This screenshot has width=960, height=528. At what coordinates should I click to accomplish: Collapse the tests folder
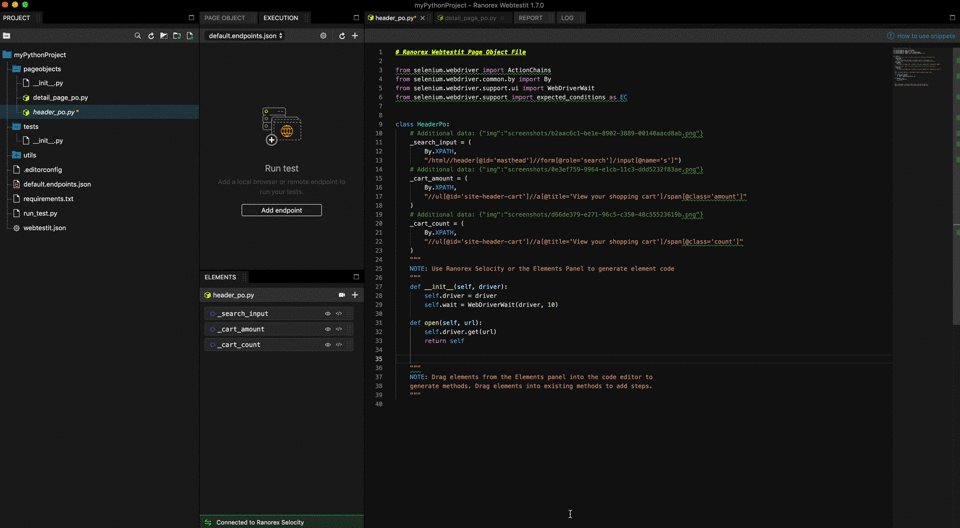tap(17, 127)
